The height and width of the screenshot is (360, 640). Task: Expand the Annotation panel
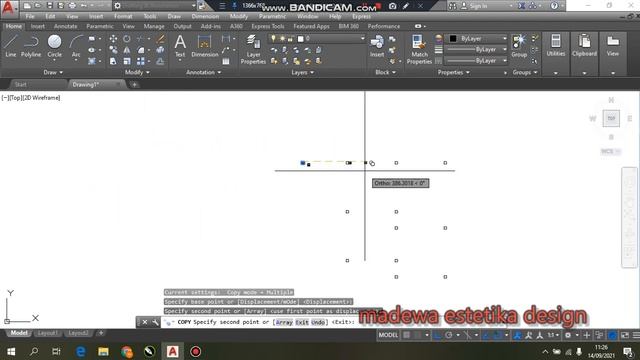click(203, 72)
